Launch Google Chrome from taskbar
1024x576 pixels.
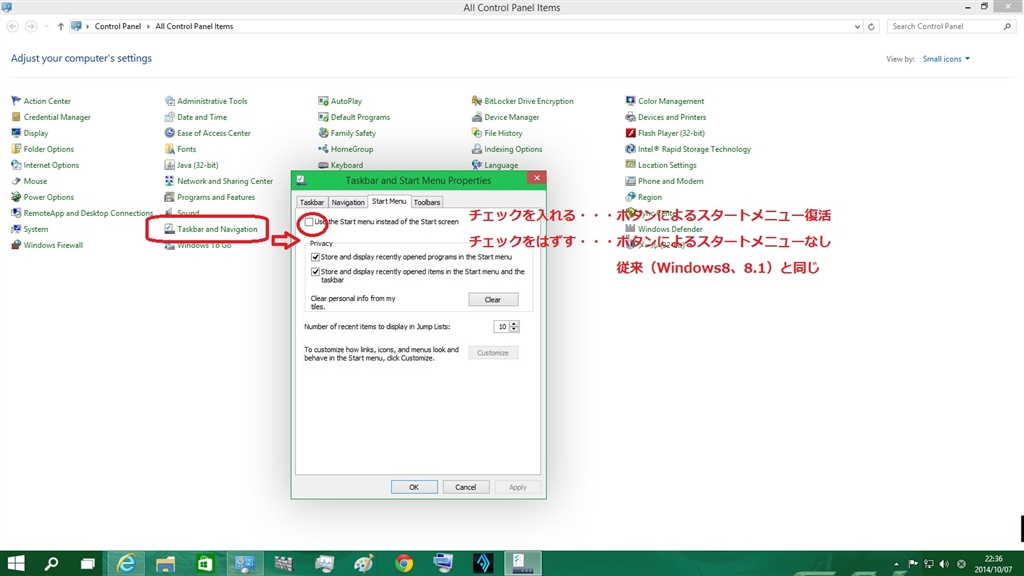[x=404, y=563]
